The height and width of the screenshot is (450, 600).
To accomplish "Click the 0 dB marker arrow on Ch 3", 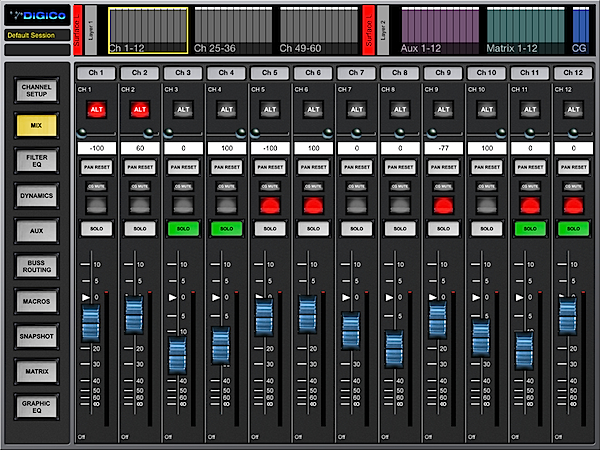I will coord(173,297).
